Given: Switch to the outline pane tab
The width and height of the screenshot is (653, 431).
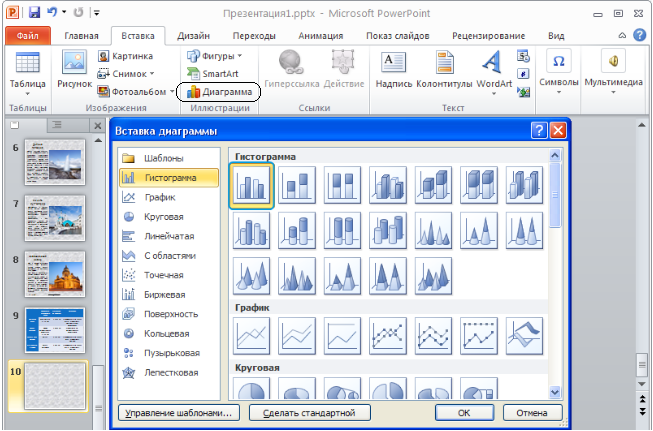Looking at the screenshot, I should 57,125.
